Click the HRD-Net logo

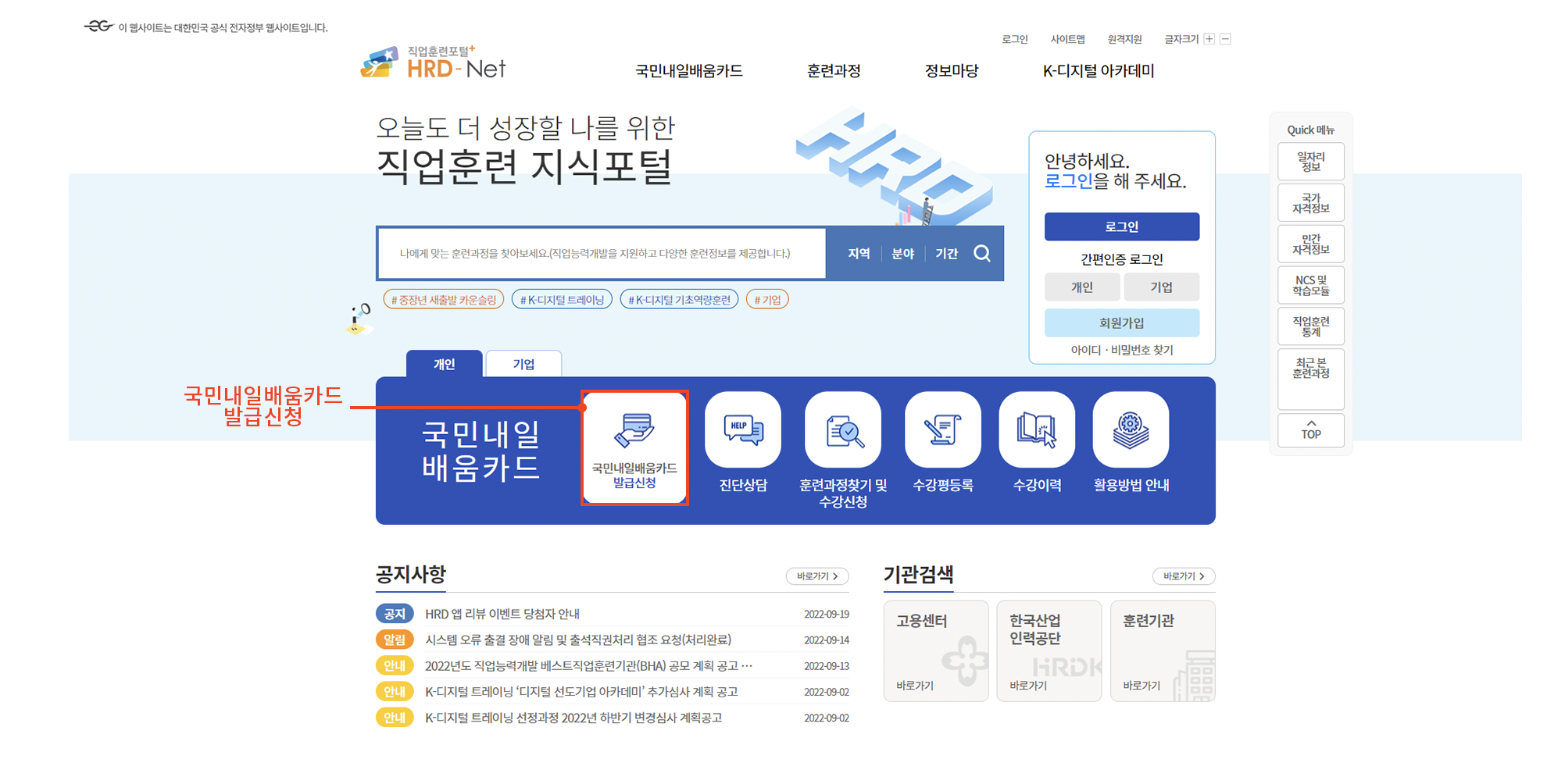(x=433, y=62)
